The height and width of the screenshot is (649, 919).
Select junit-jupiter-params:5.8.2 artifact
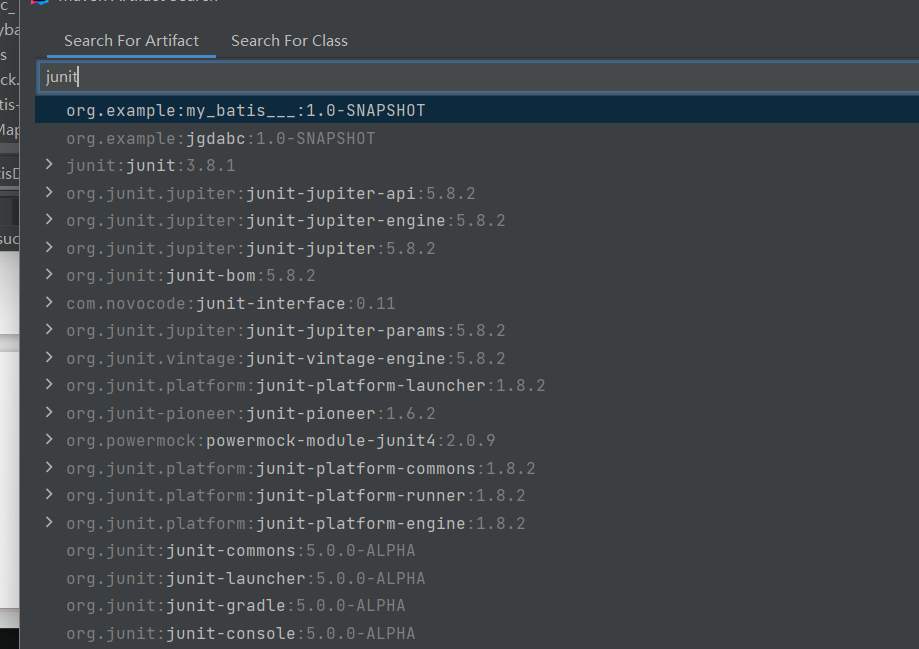[x=285, y=331]
